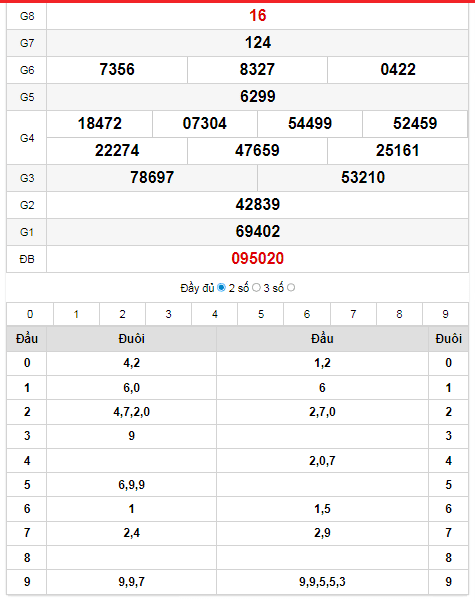475x602 pixels.
Task: Click digit filter tab 1
Action: click(x=76, y=314)
